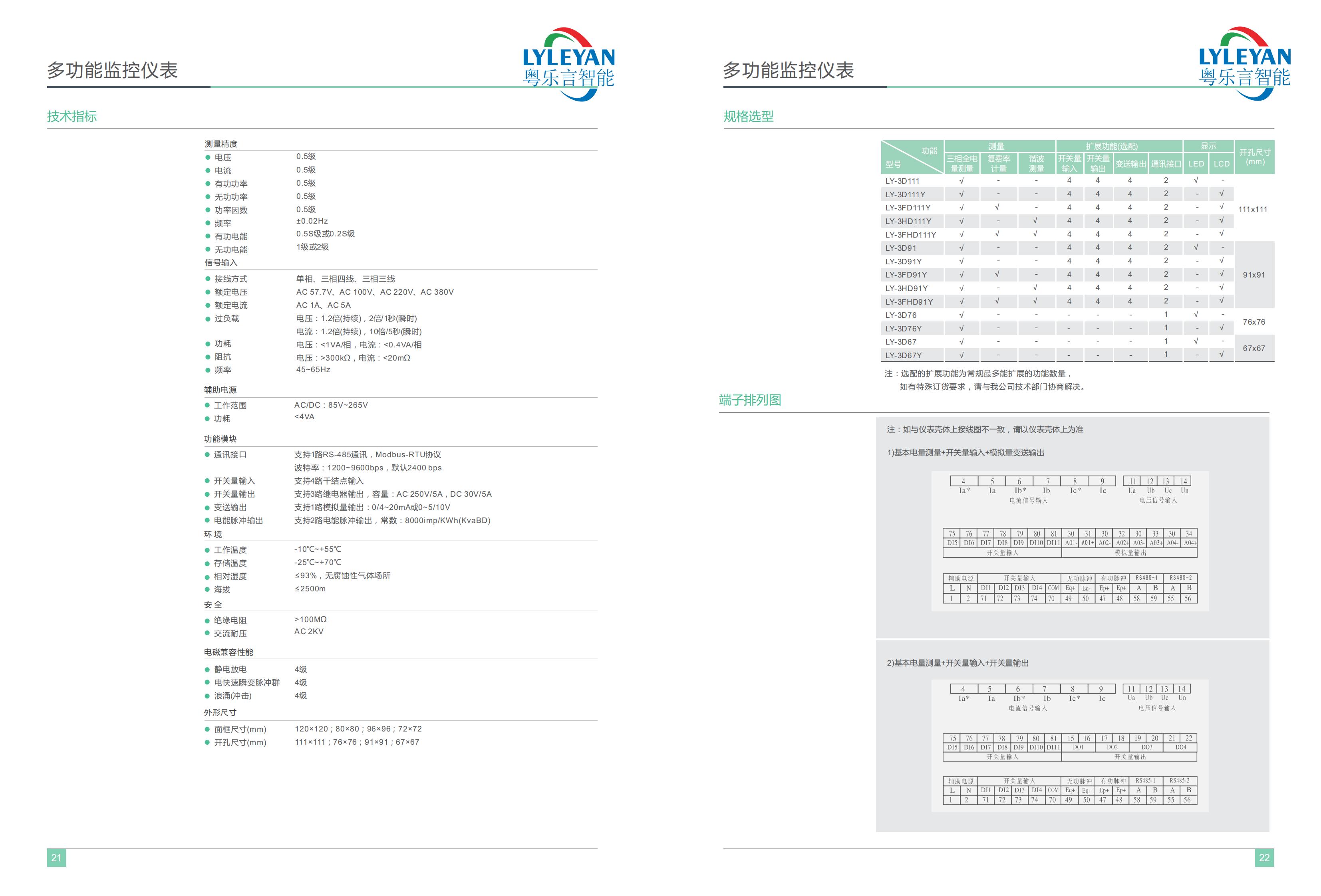This screenshot has height=896, width=1321.
Task: Click the 谐波测量 column header
Action: pyautogui.click(x=1036, y=164)
